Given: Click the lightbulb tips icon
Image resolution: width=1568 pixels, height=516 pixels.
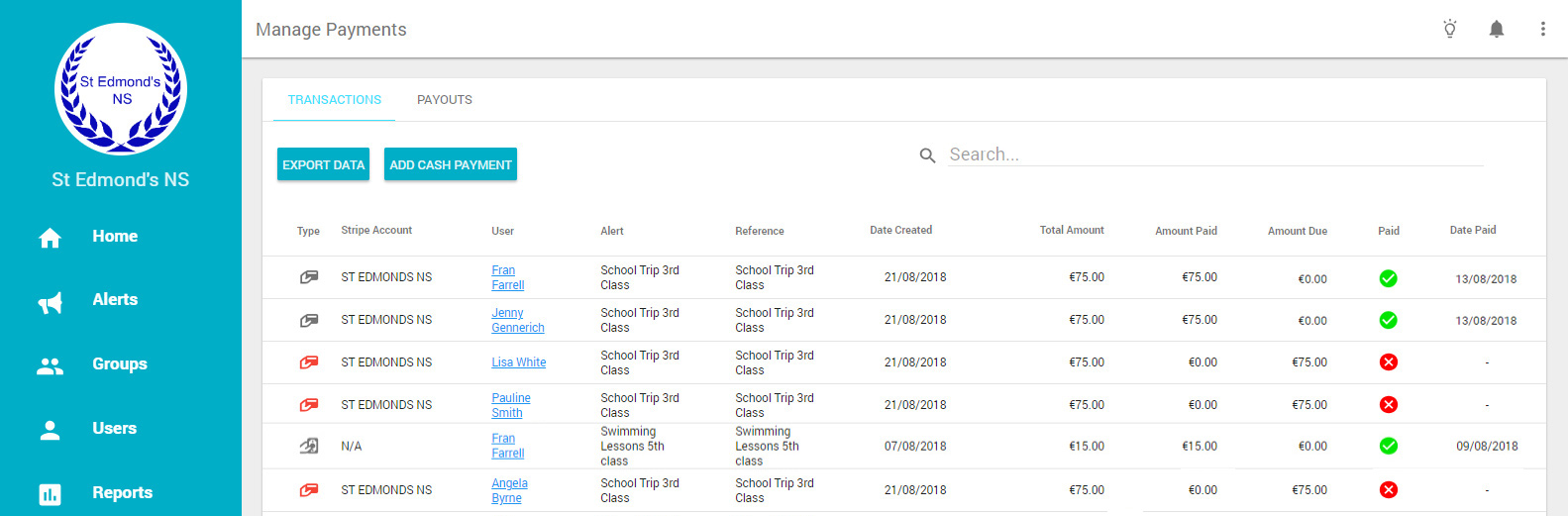Looking at the screenshot, I should click(1450, 29).
